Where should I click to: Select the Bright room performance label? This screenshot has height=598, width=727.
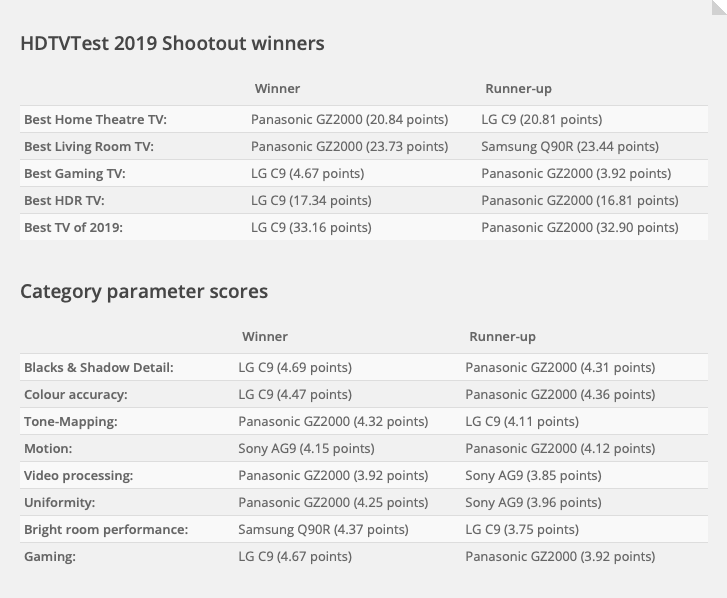(x=106, y=530)
